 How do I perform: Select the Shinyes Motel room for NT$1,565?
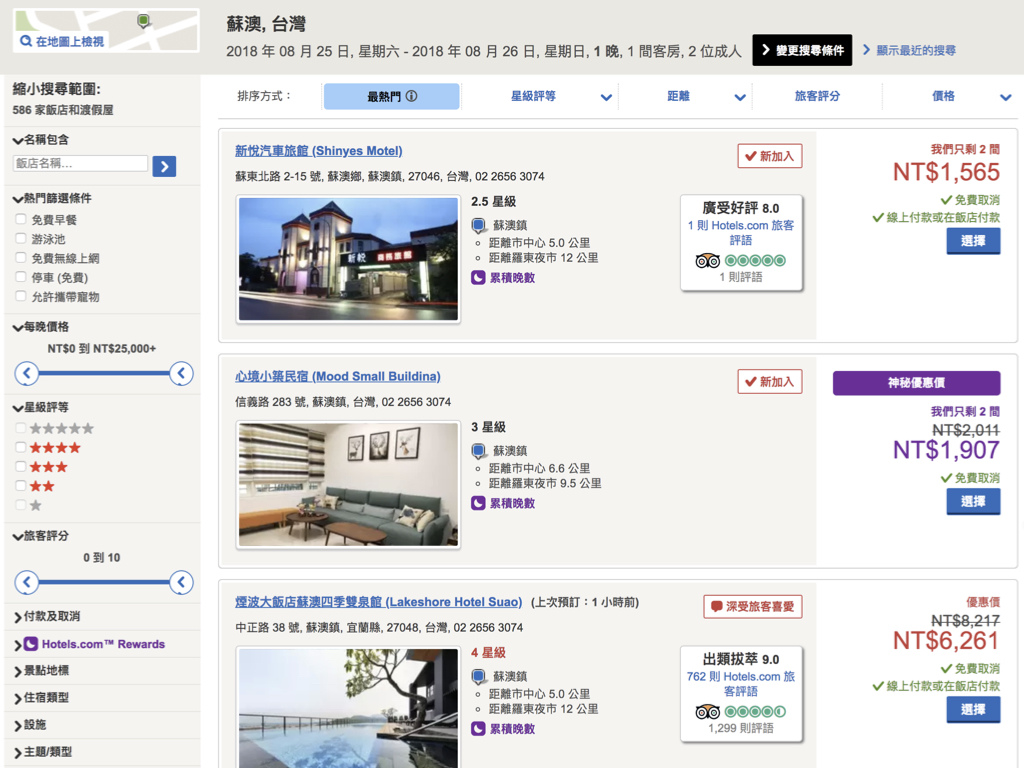[x=973, y=241]
